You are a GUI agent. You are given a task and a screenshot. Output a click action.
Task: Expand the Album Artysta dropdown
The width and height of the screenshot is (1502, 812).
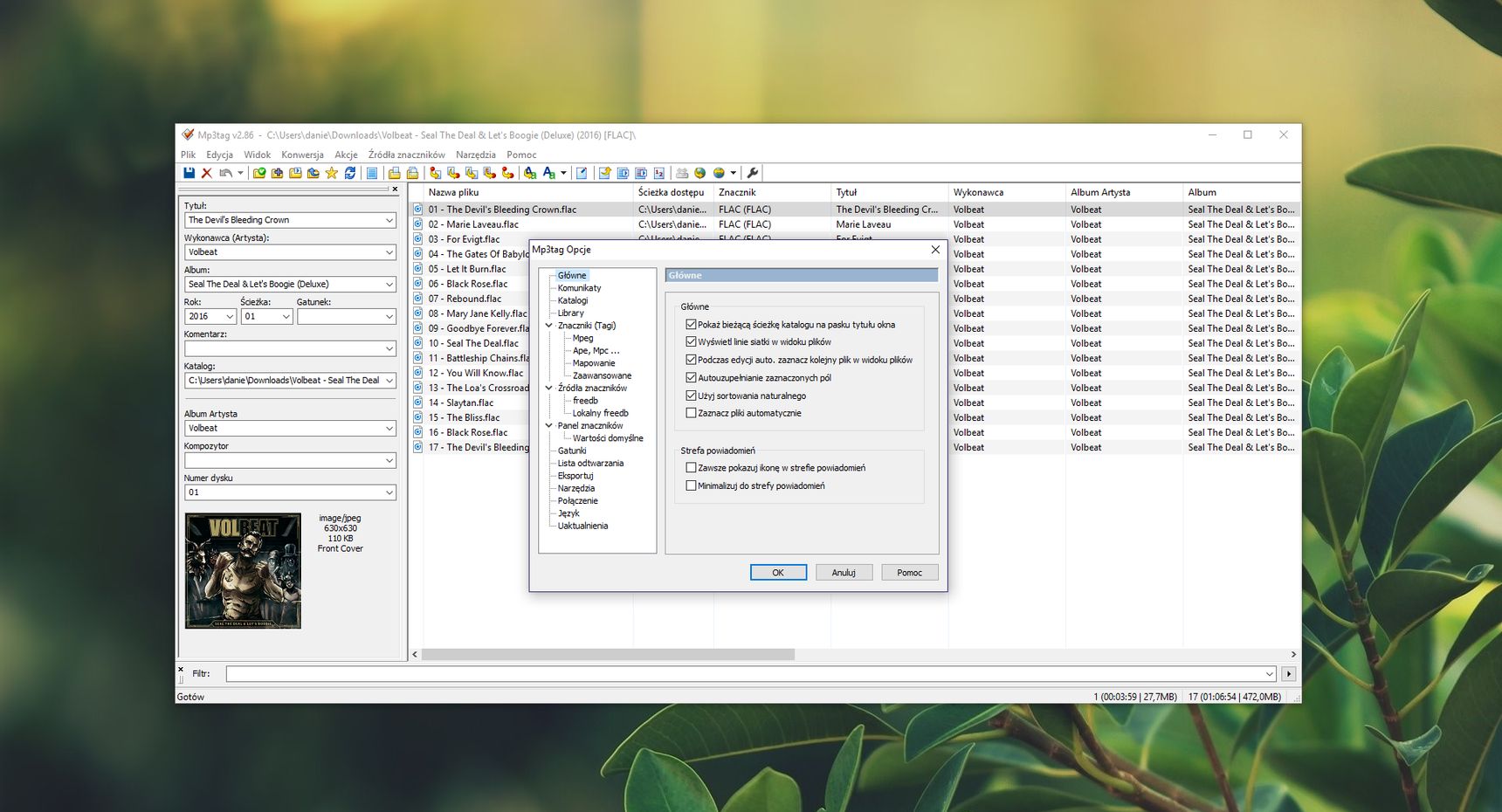pyautogui.click(x=389, y=428)
